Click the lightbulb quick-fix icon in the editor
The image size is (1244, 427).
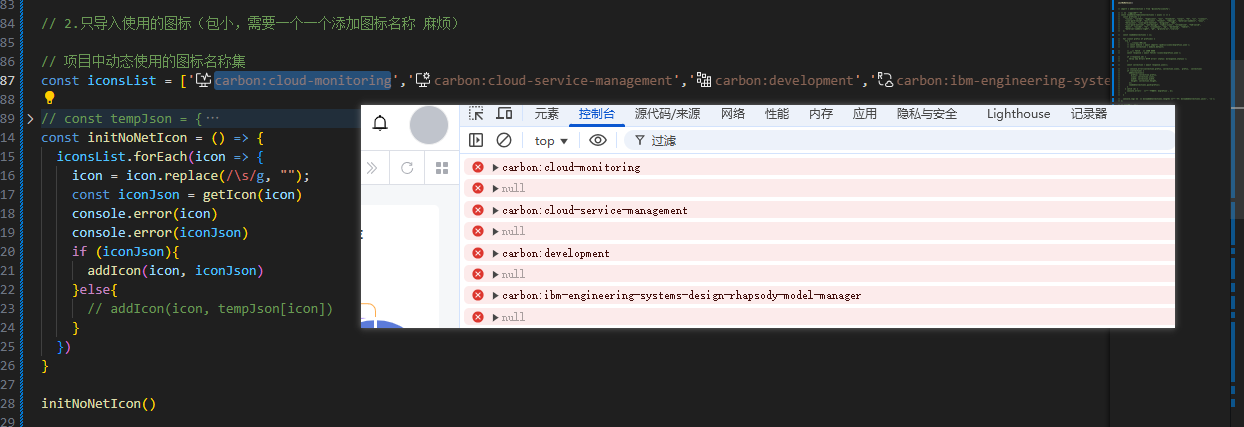pyautogui.click(x=49, y=98)
